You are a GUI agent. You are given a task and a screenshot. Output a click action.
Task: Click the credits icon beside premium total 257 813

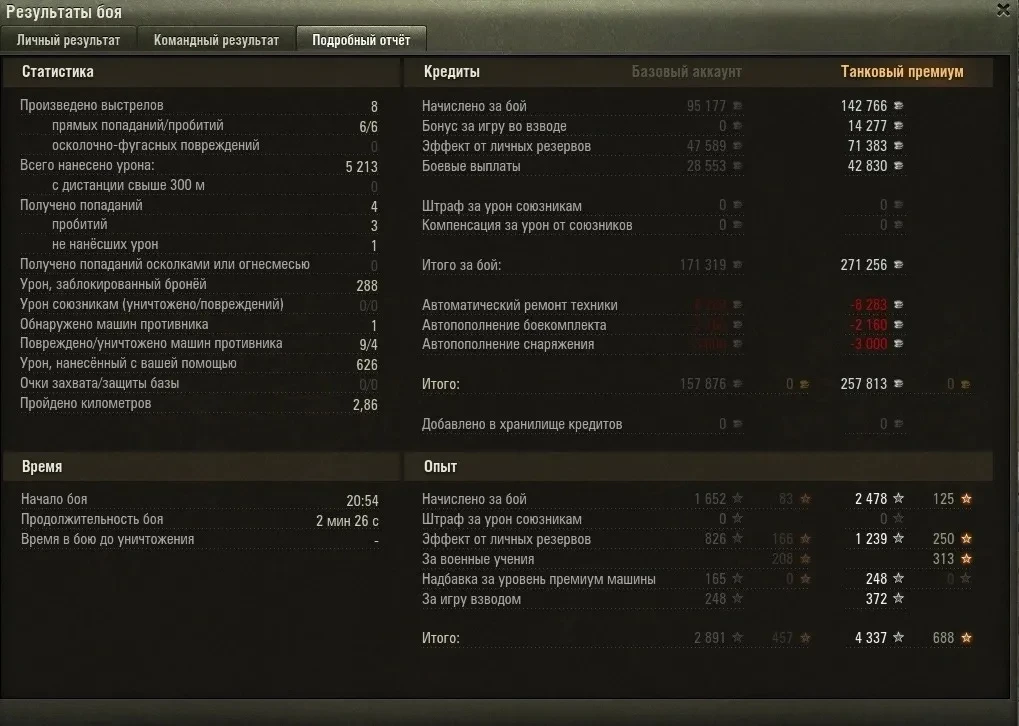[898, 384]
